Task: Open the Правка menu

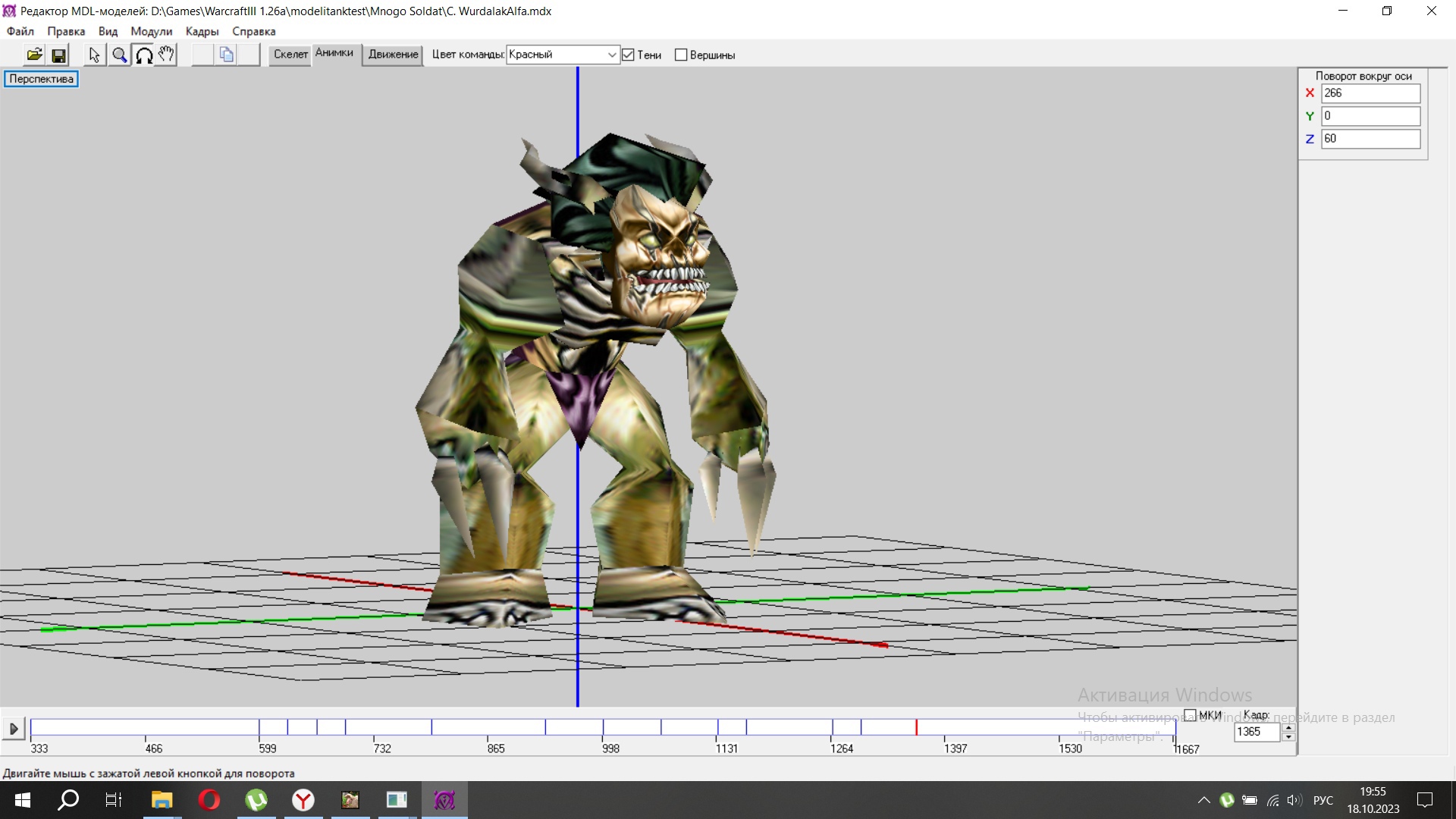Action: coord(66,31)
